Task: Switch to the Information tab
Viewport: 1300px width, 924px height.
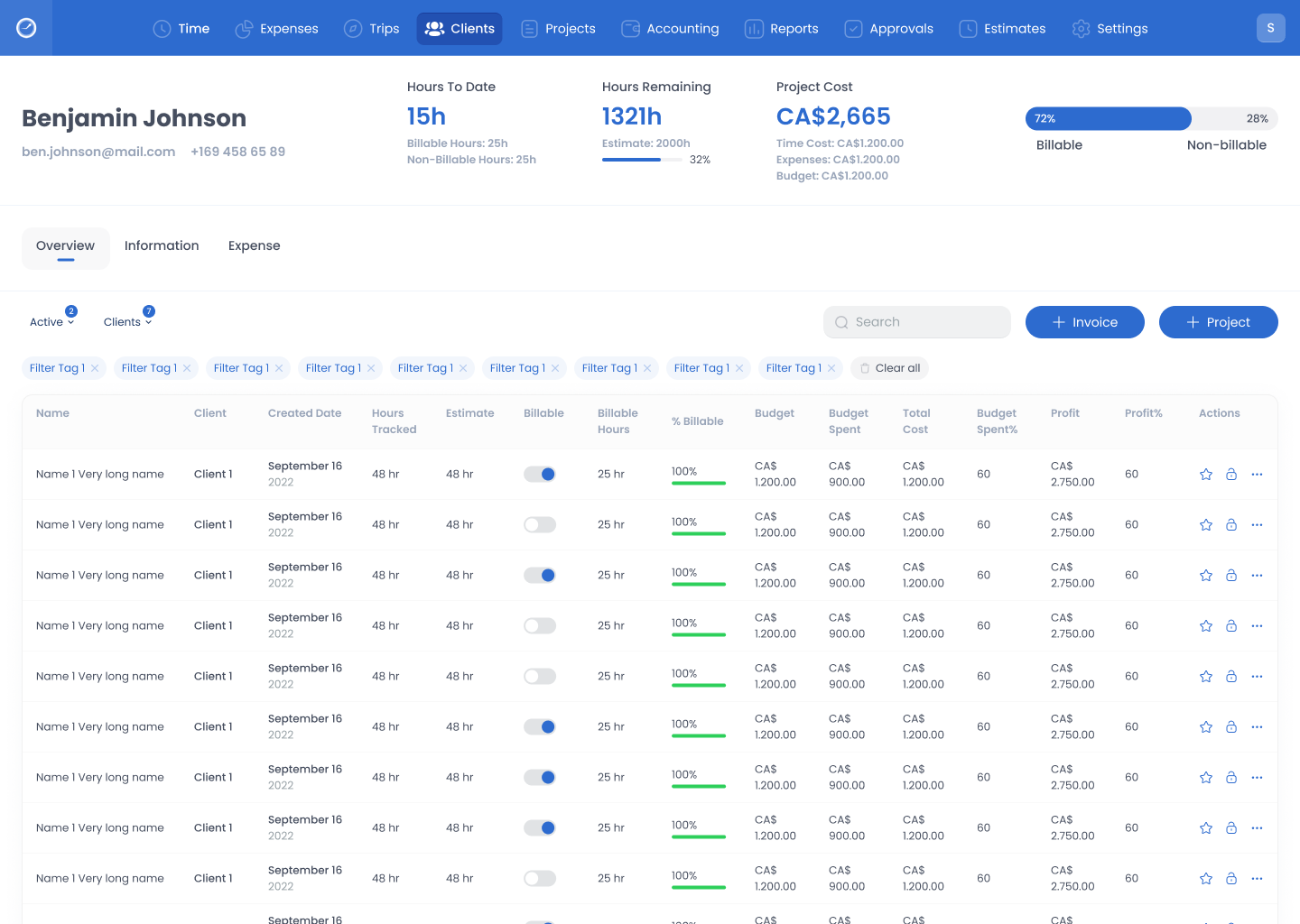Action: point(162,246)
